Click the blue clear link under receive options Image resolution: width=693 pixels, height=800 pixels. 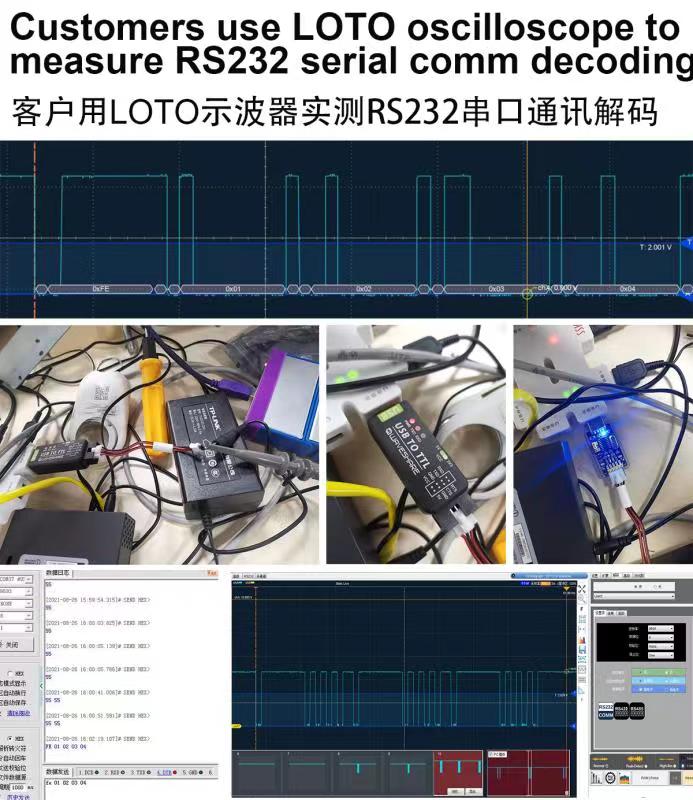[18, 713]
